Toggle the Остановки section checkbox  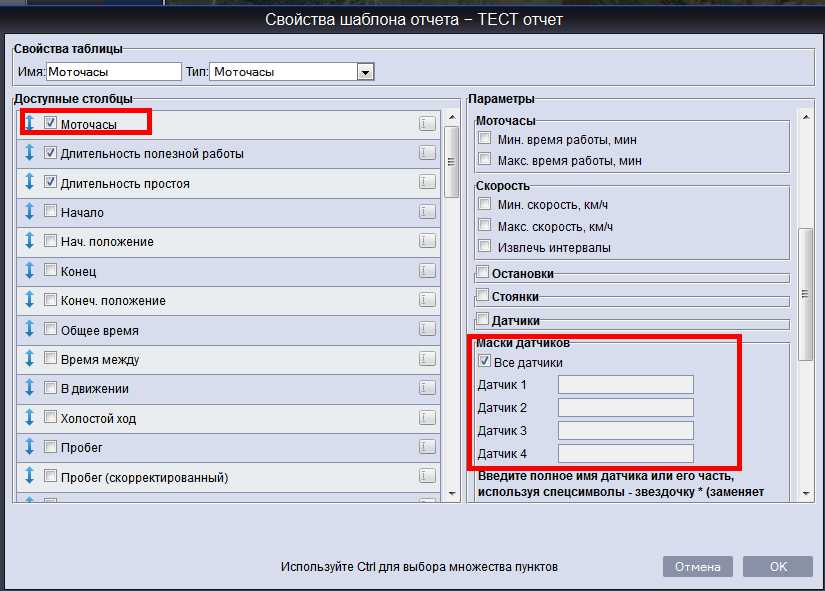[482, 272]
